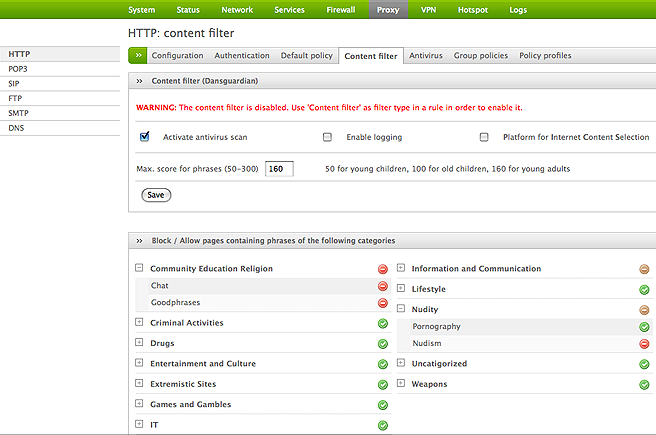Click green allow icon for Drugs

[382, 344]
